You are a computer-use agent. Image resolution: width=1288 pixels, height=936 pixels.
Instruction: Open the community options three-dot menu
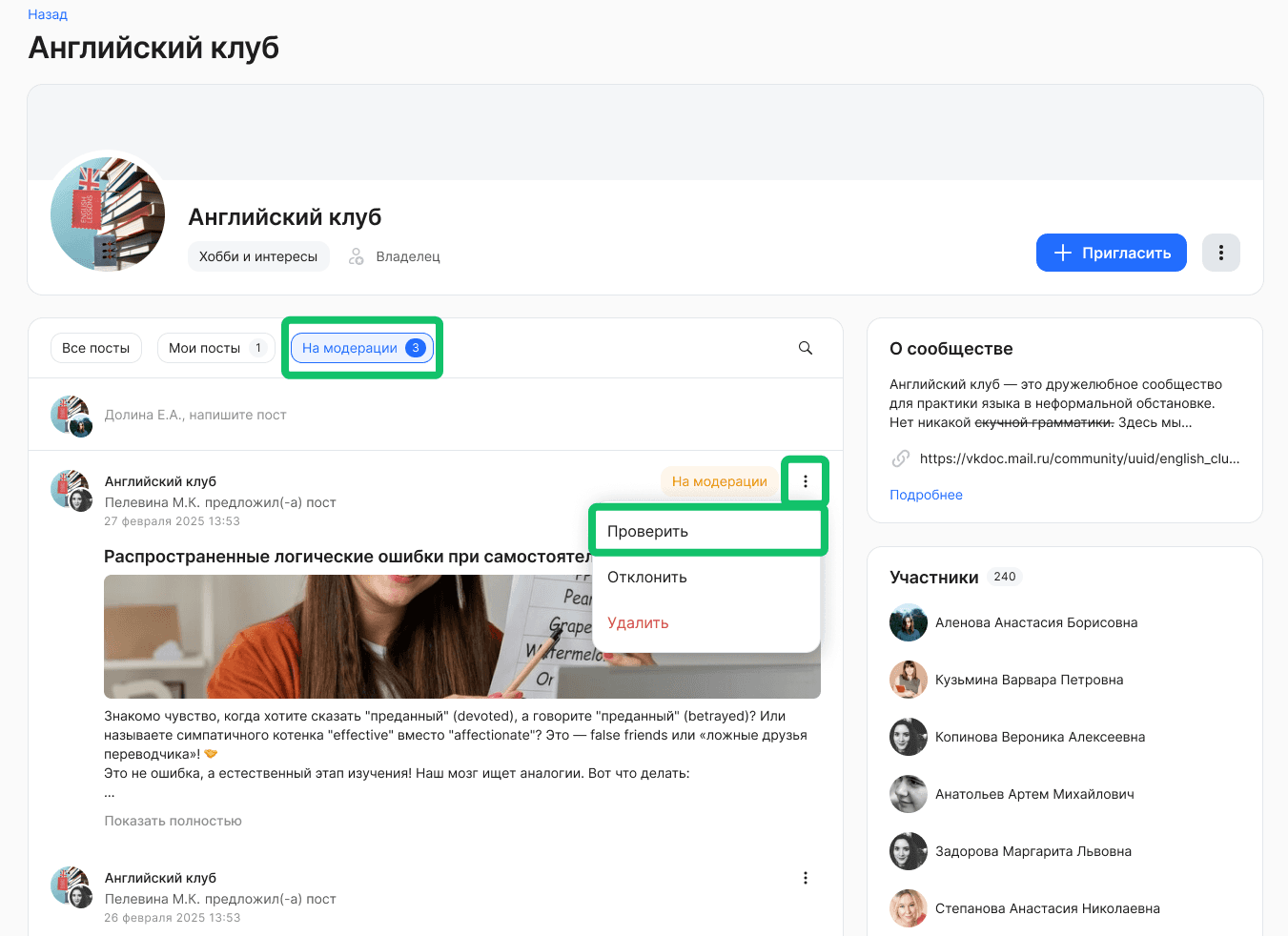(x=1221, y=253)
